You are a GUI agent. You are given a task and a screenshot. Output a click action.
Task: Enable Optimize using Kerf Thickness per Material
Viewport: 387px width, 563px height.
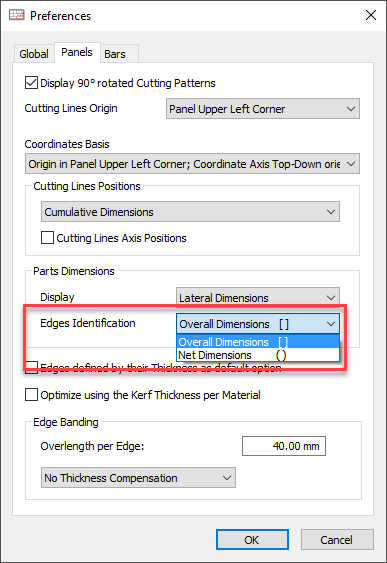[31, 395]
